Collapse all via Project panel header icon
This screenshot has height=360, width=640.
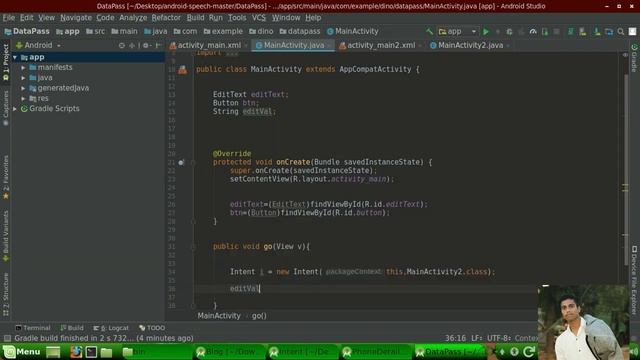point(132,45)
